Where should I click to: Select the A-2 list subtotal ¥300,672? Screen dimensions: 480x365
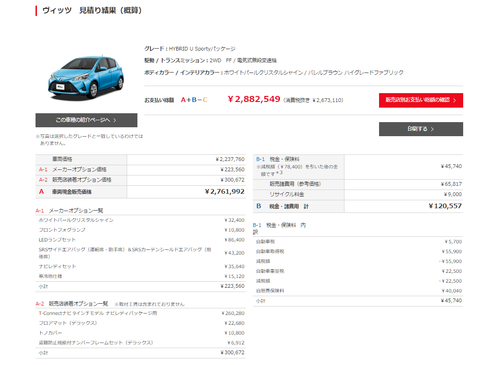click(232, 353)
